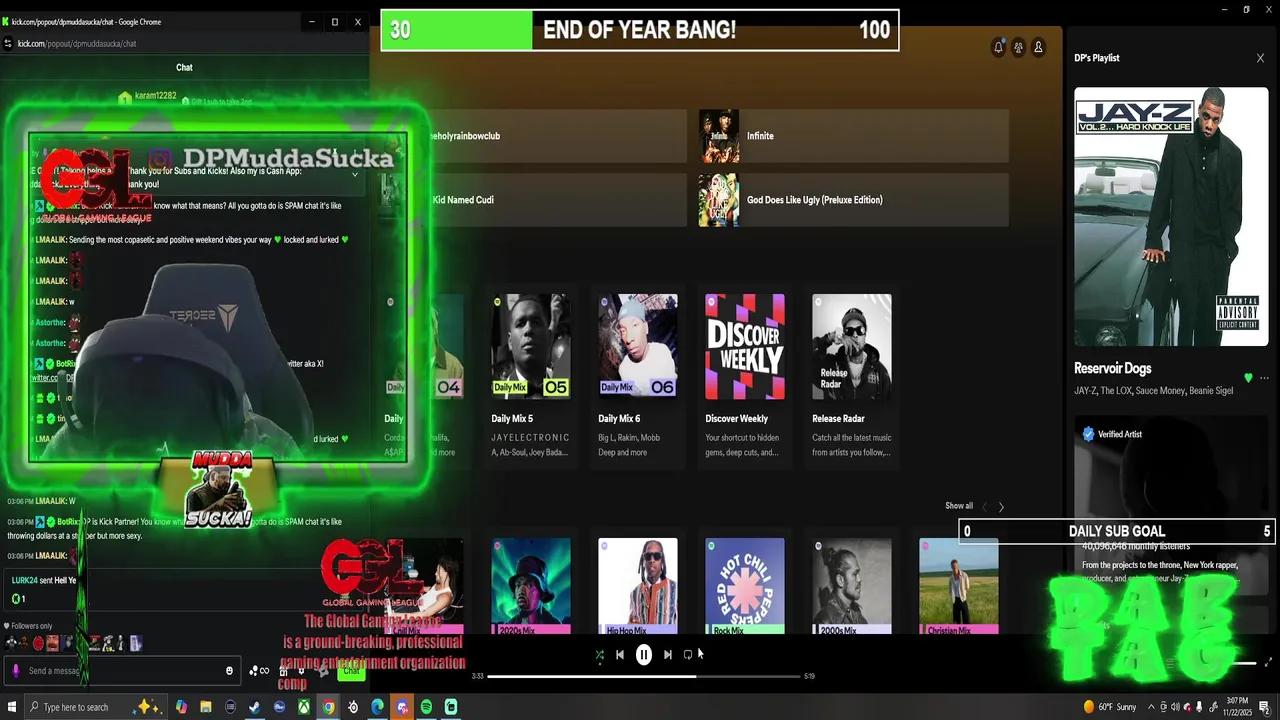
Task: Open the Discover Weekly playlist card
Action: [745, 377]
